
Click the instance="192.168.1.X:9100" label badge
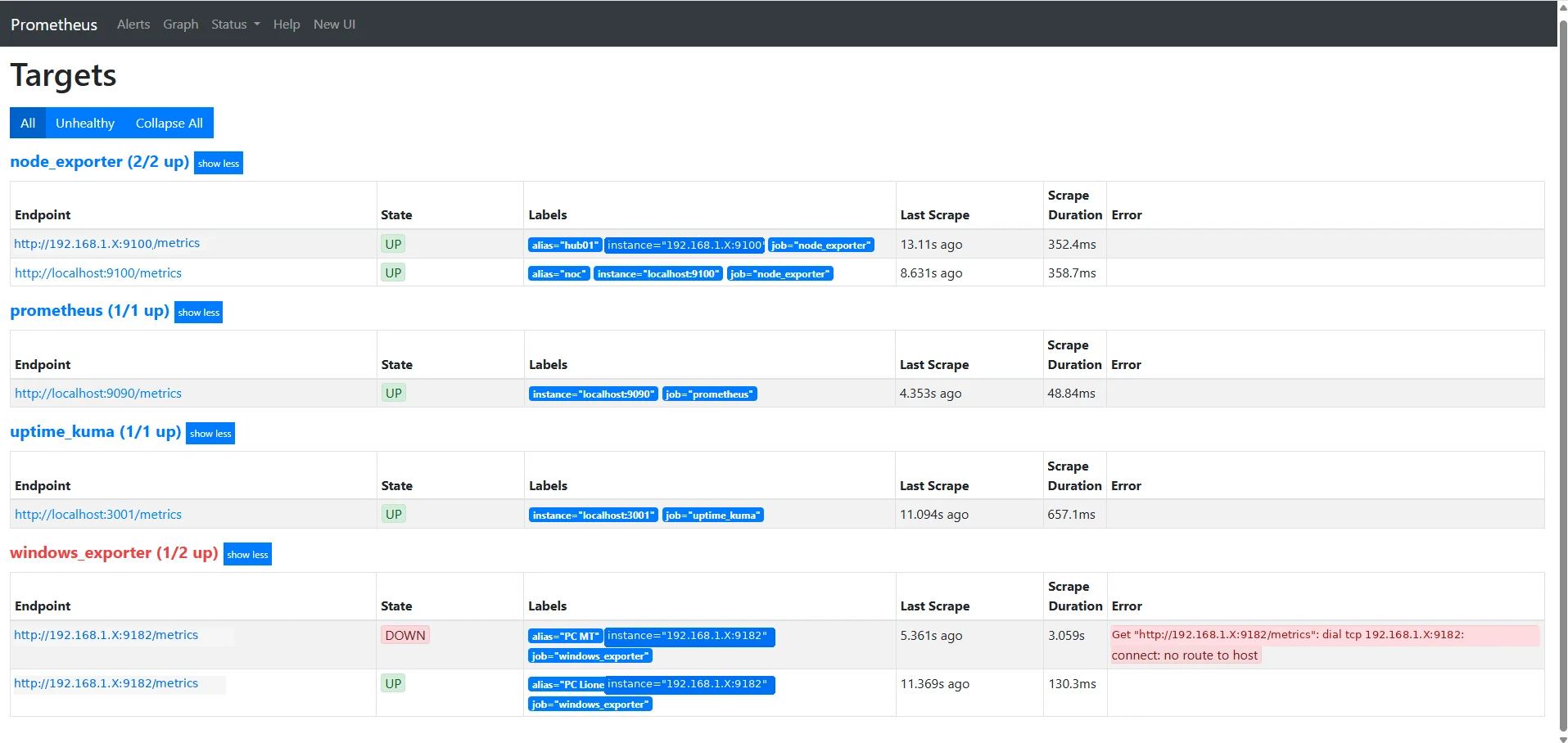685,245
